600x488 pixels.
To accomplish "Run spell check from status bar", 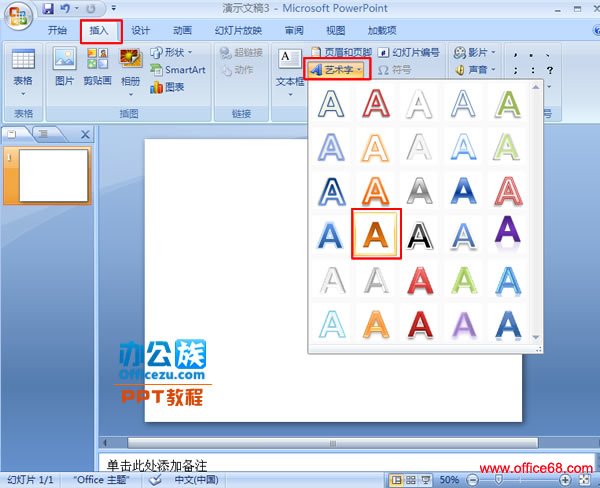I will pyautogui.click(x=155, y=480).
